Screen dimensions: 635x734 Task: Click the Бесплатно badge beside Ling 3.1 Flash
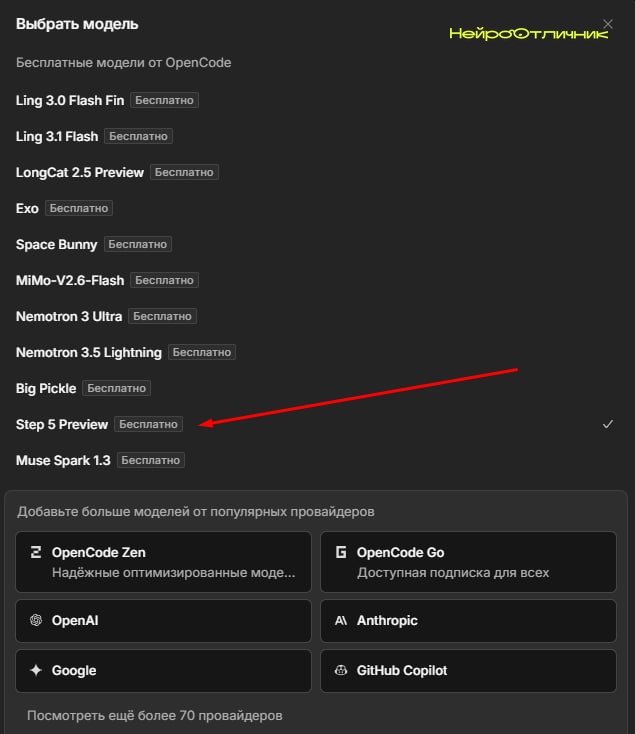click(139, 136)
